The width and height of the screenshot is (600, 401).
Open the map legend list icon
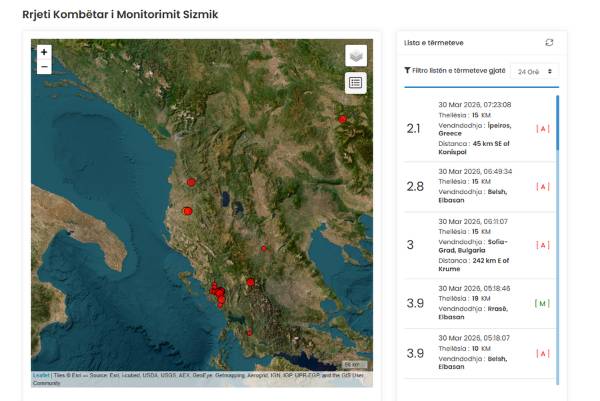pyautogui.click(x=356, y=83)
